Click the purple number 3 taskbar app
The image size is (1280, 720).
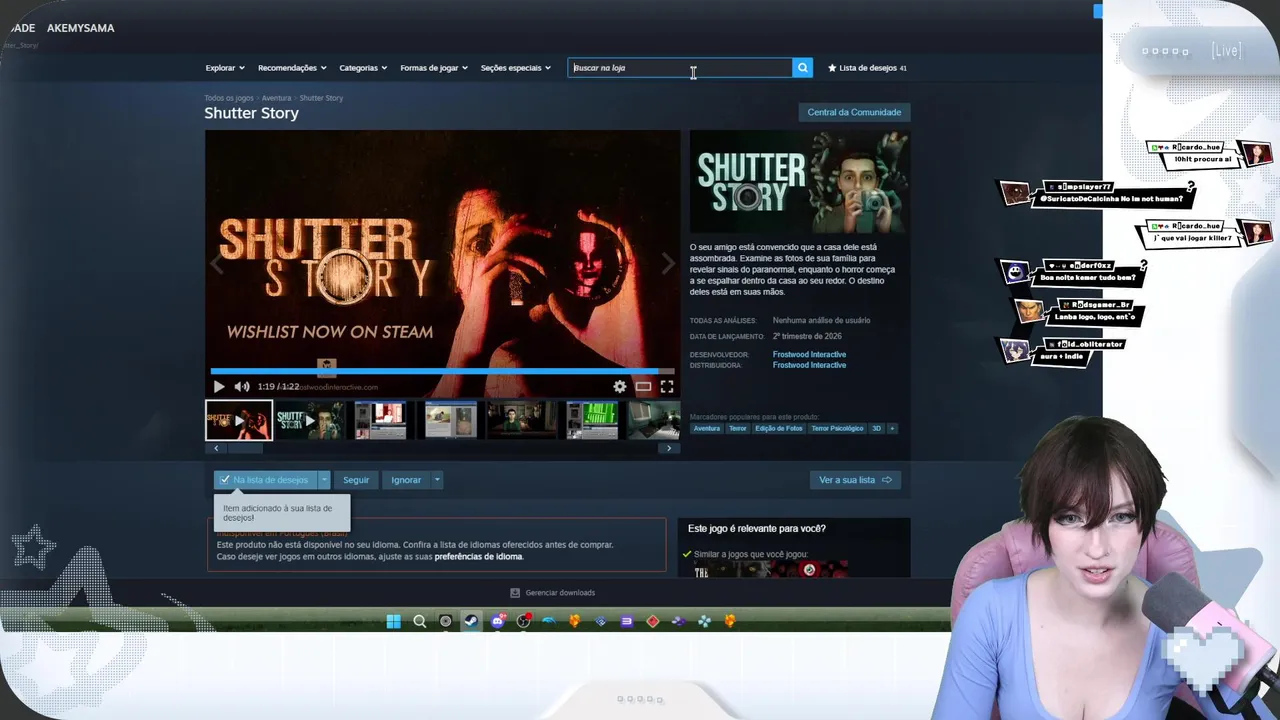627,621
